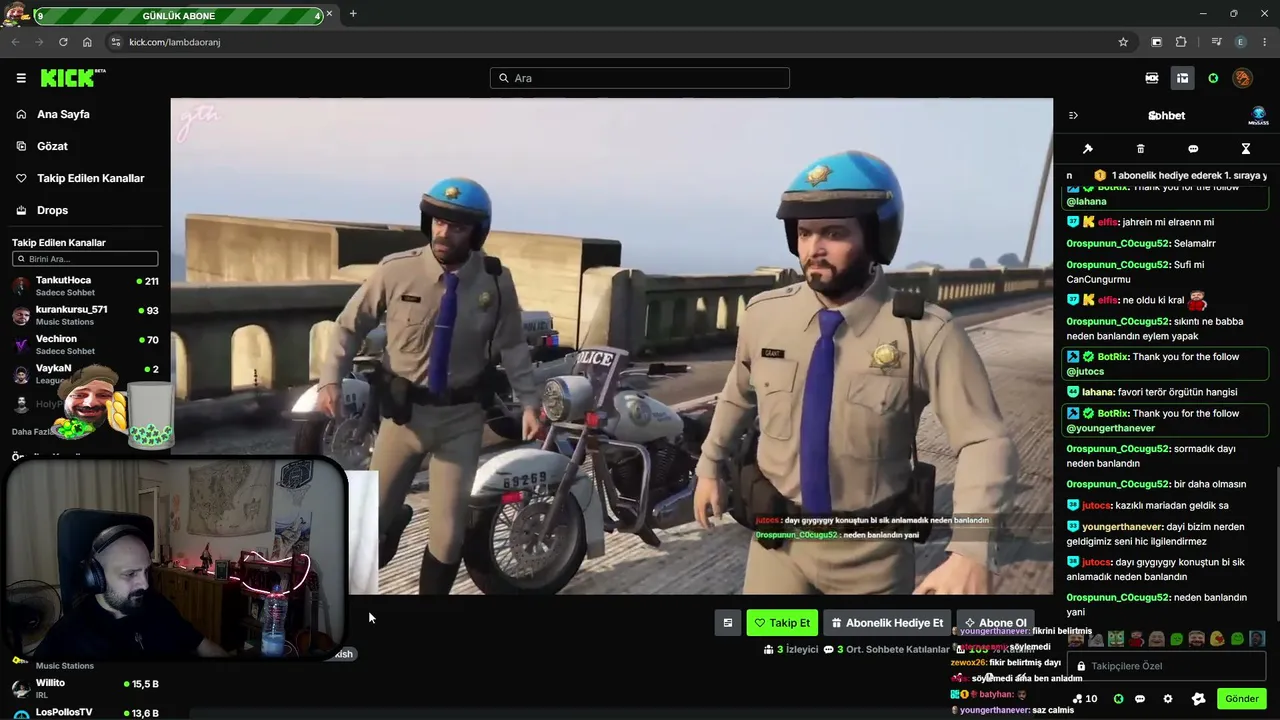Open chat settings gear
Screen dimensions: 1280x720
(x=1168, y=699)
